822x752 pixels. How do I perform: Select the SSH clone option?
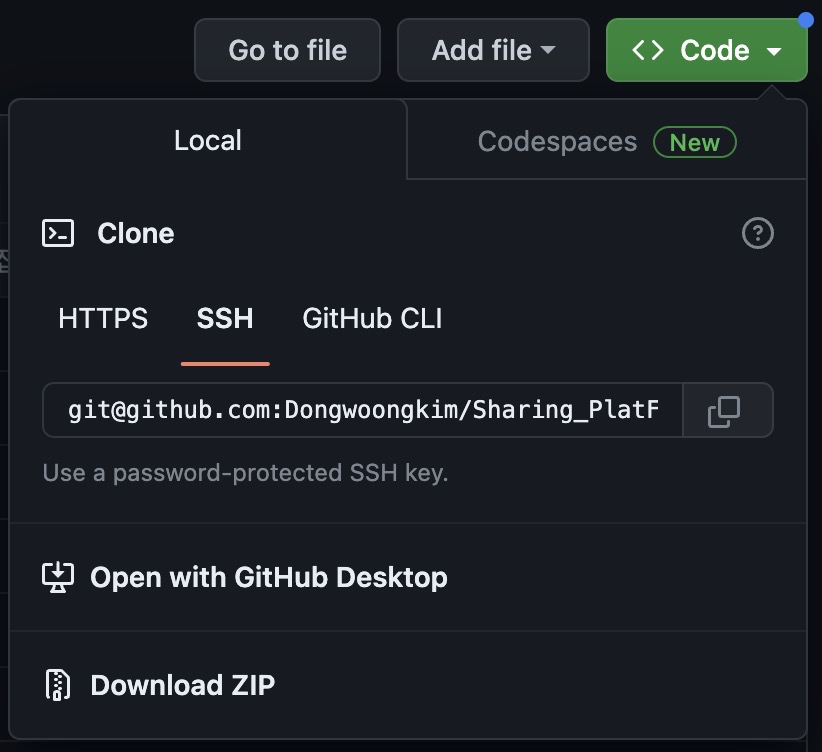pos(225,318)
